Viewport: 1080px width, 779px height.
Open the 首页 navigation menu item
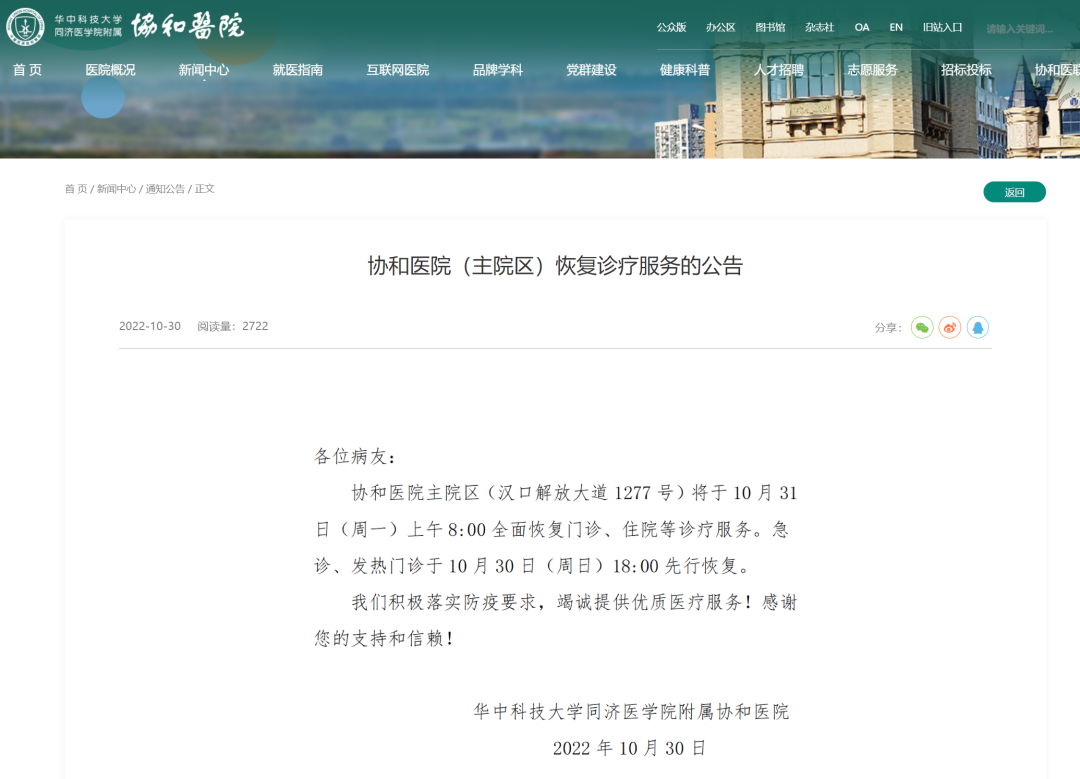(28, 70)
